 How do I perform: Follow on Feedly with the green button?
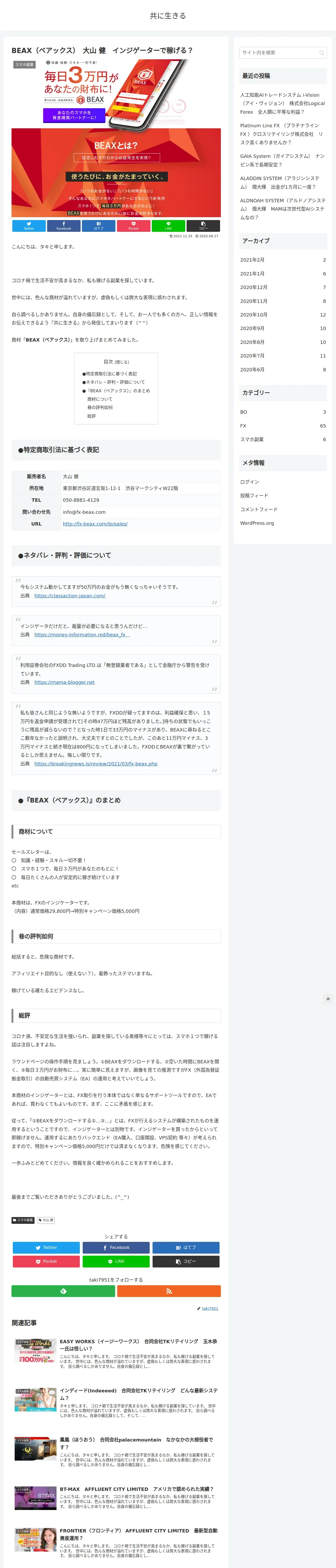[63, 1291]
